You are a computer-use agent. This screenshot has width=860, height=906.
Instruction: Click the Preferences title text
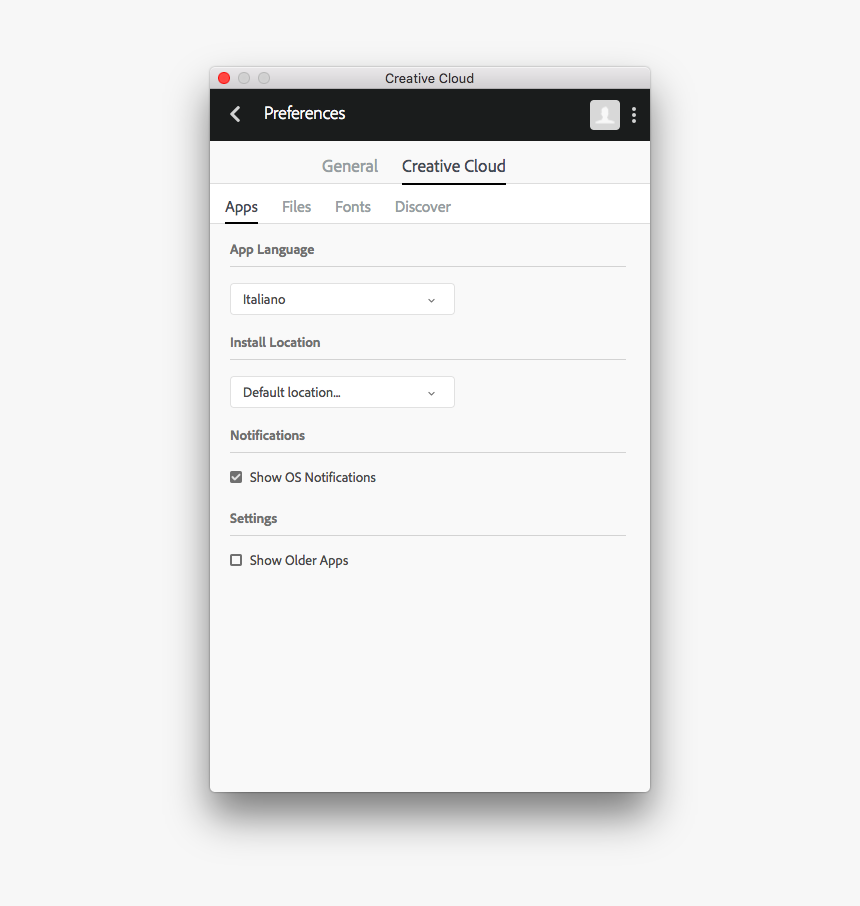click(304, 114)
